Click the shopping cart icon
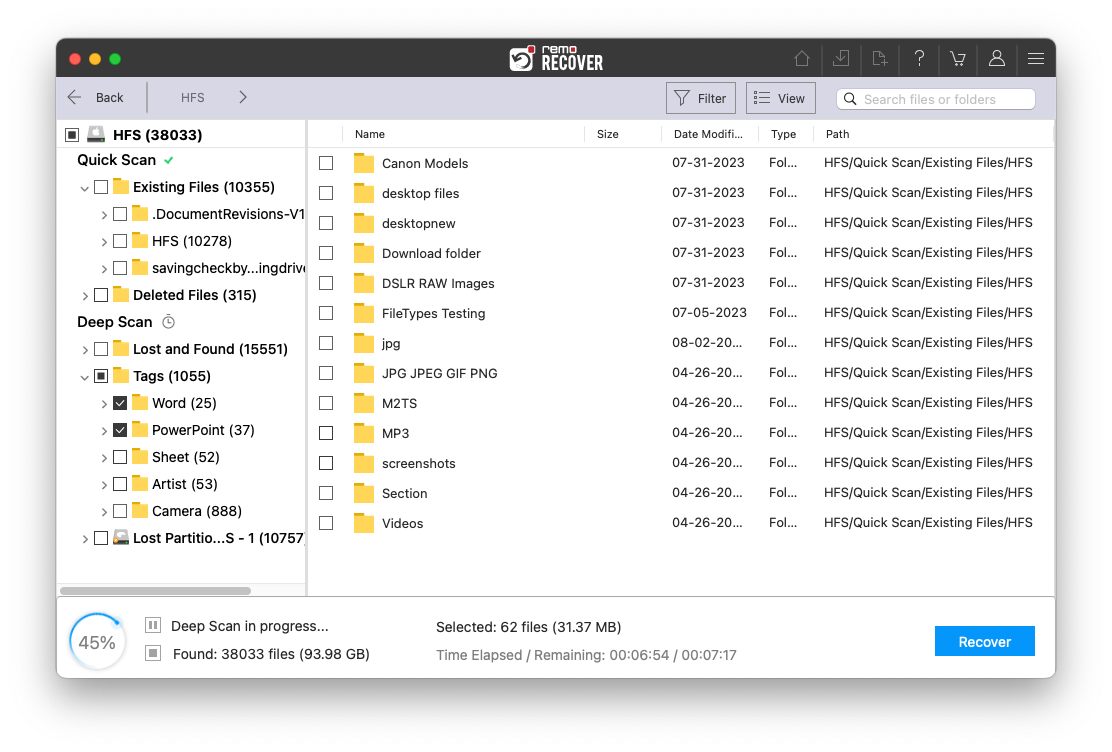This screenshot has width=1112, height=752. [957, 59]
